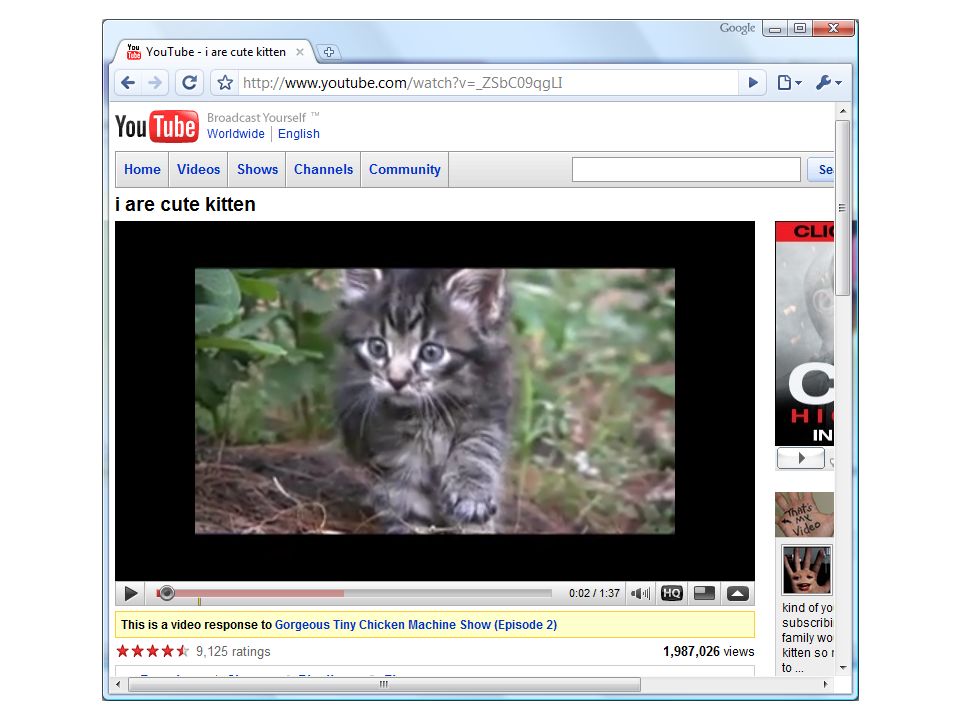Click the horizontal scrollbar right arrow
The image size is (960, 720).
pos(825,684)
